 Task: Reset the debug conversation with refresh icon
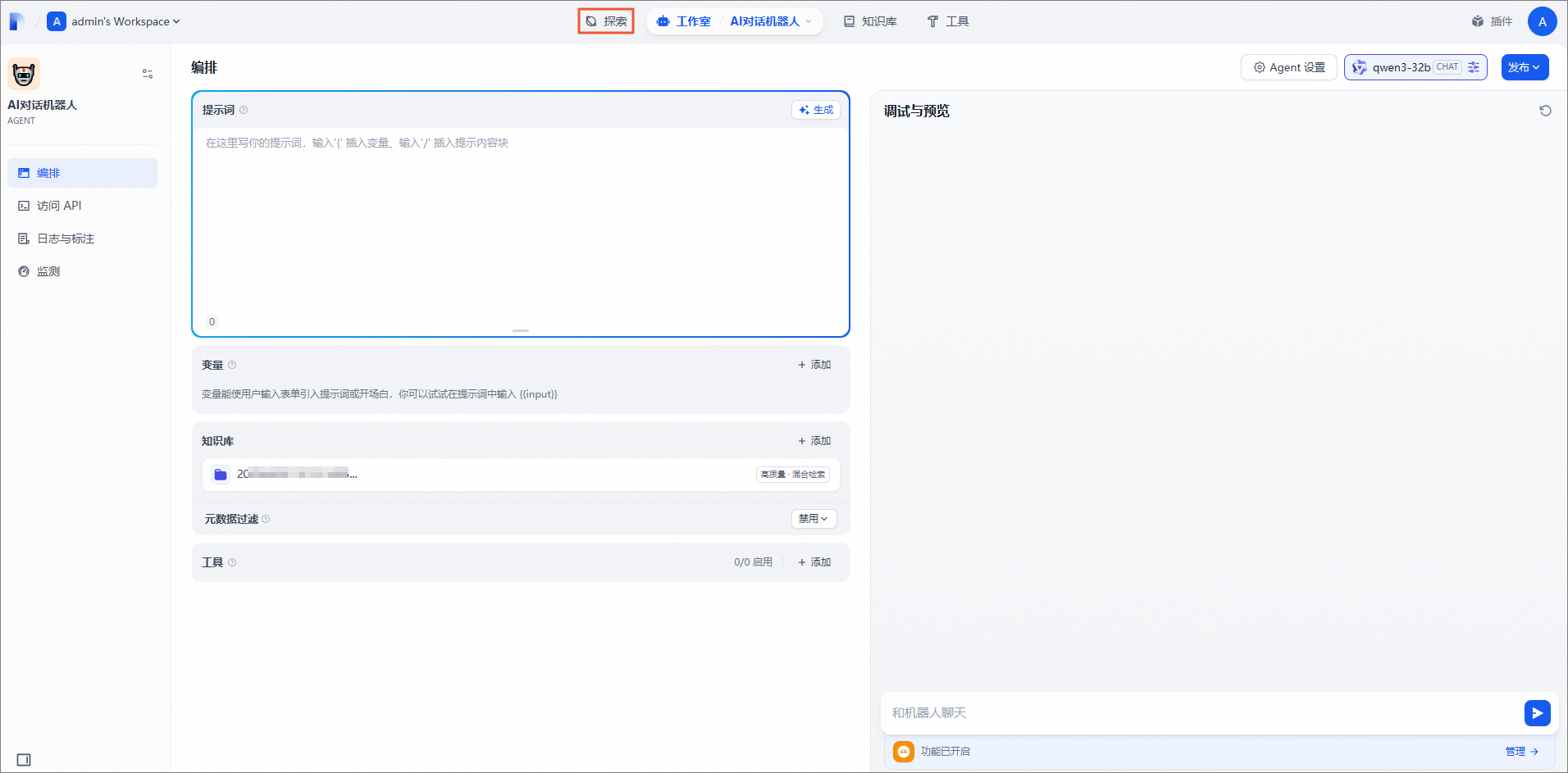tap(1545, 111)
